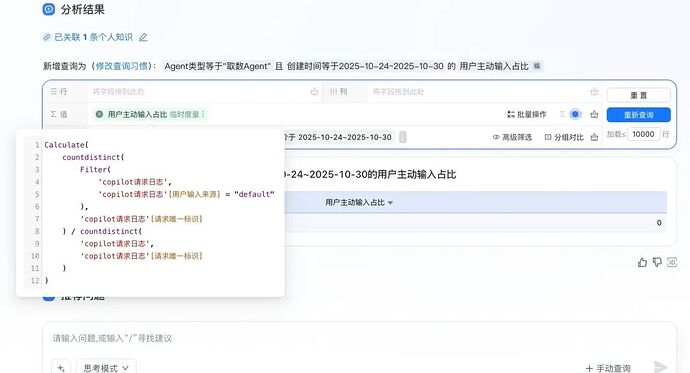Clear the 值 row with its broom icon
The image size is (690, 373).
pyautogui.click(x=594, y=114)
